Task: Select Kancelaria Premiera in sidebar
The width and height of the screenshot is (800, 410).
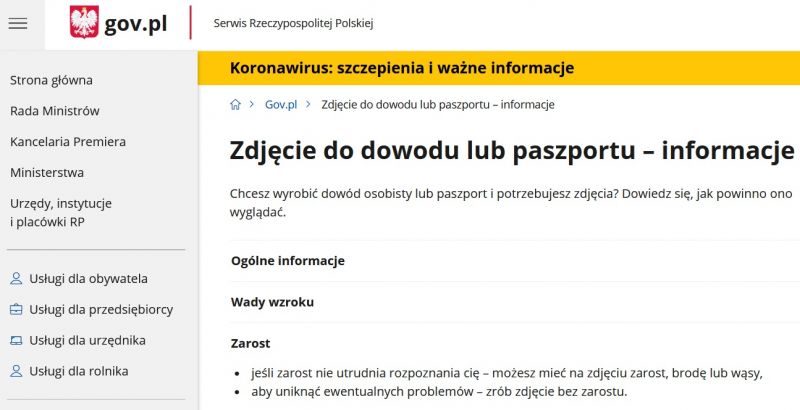Action: coord(68,142)
